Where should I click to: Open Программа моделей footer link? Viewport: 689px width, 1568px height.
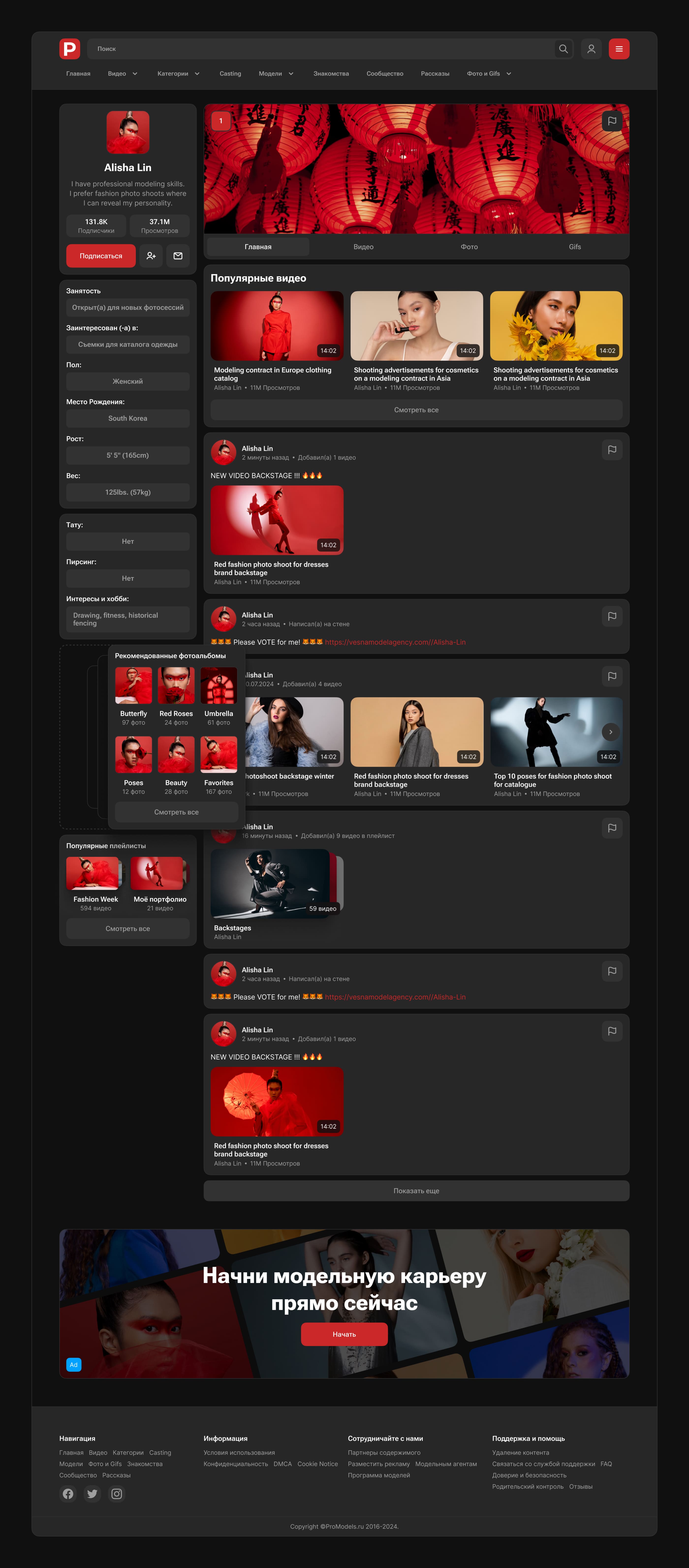[379, 1475]
